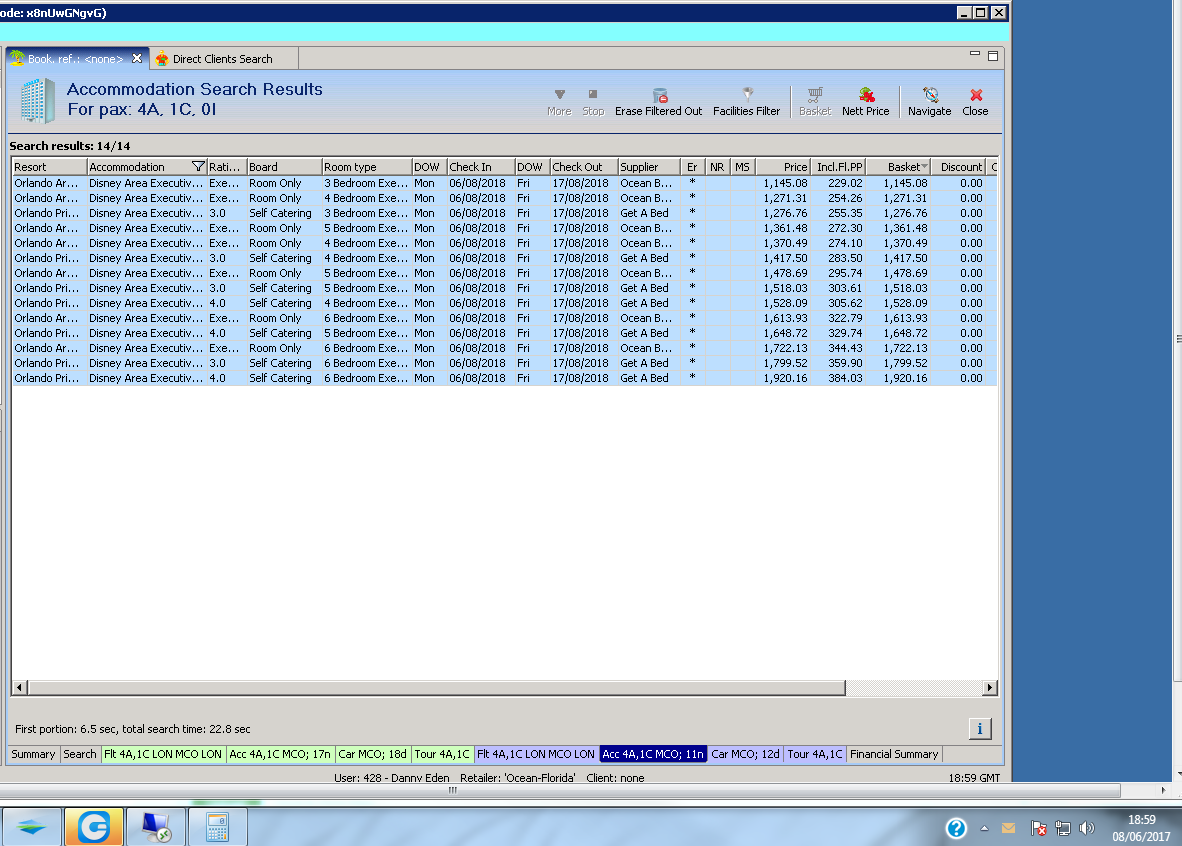
Task: Open the Facilities Filter tool
Action: pos(746,101)
